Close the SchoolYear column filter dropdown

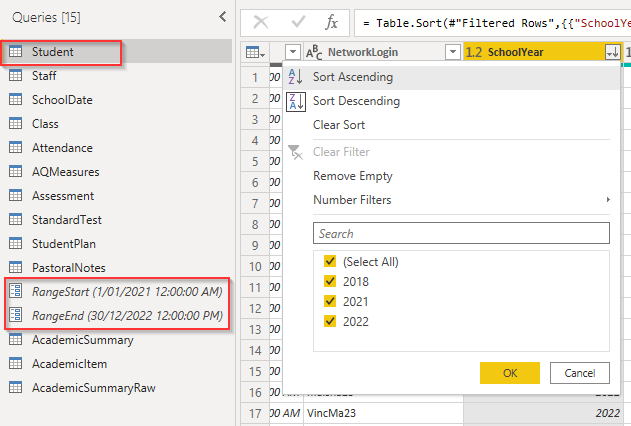pyautogui.click(x=612, y=52)
